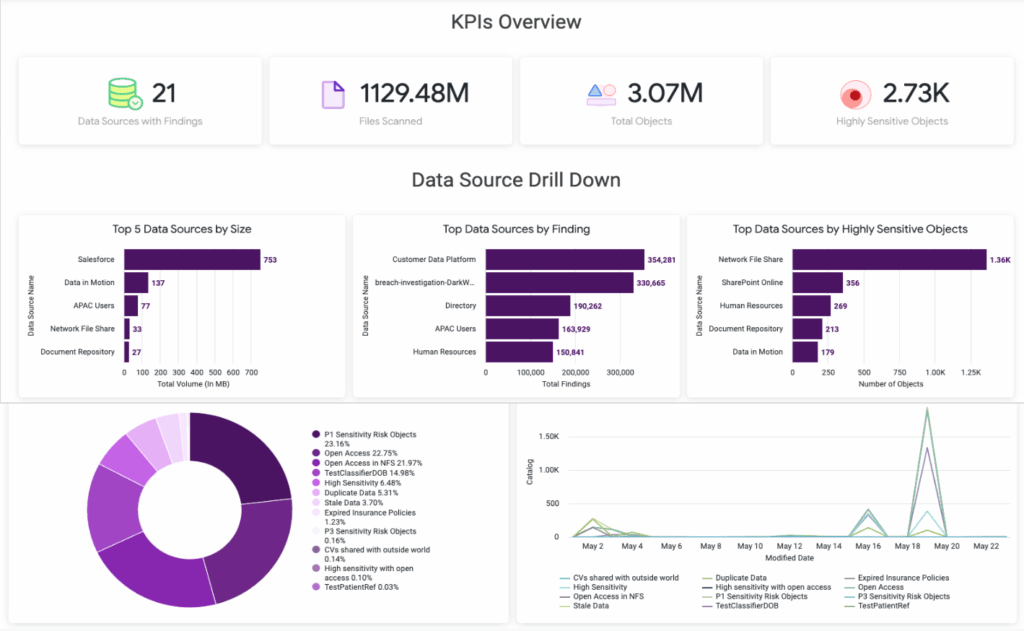Select the Salesforce bar showing 753

(x=192, y=260)
